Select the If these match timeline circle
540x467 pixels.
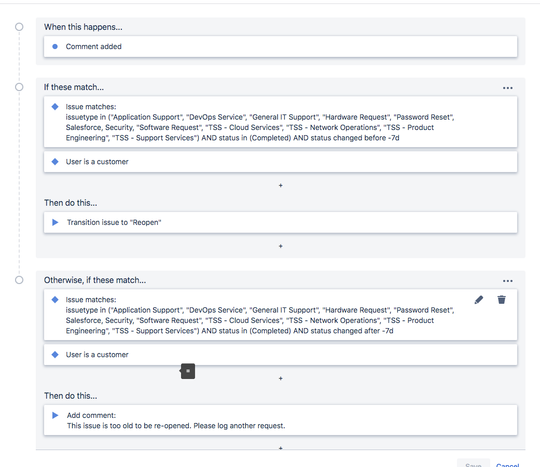click(19, 87)
